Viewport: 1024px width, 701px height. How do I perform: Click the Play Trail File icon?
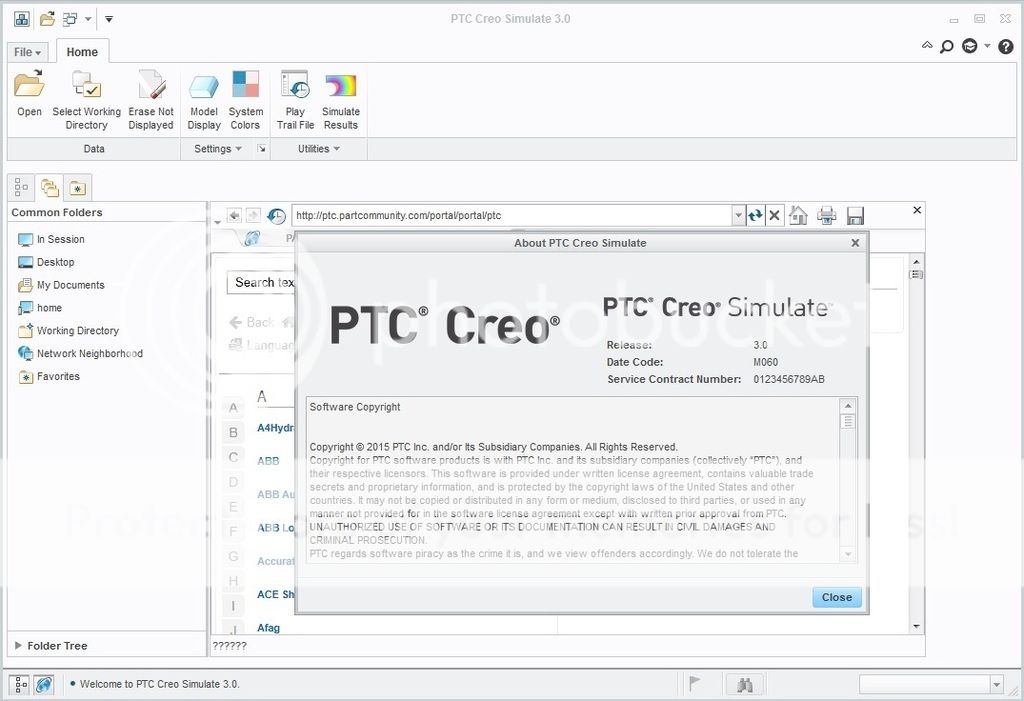coord(295,86)
